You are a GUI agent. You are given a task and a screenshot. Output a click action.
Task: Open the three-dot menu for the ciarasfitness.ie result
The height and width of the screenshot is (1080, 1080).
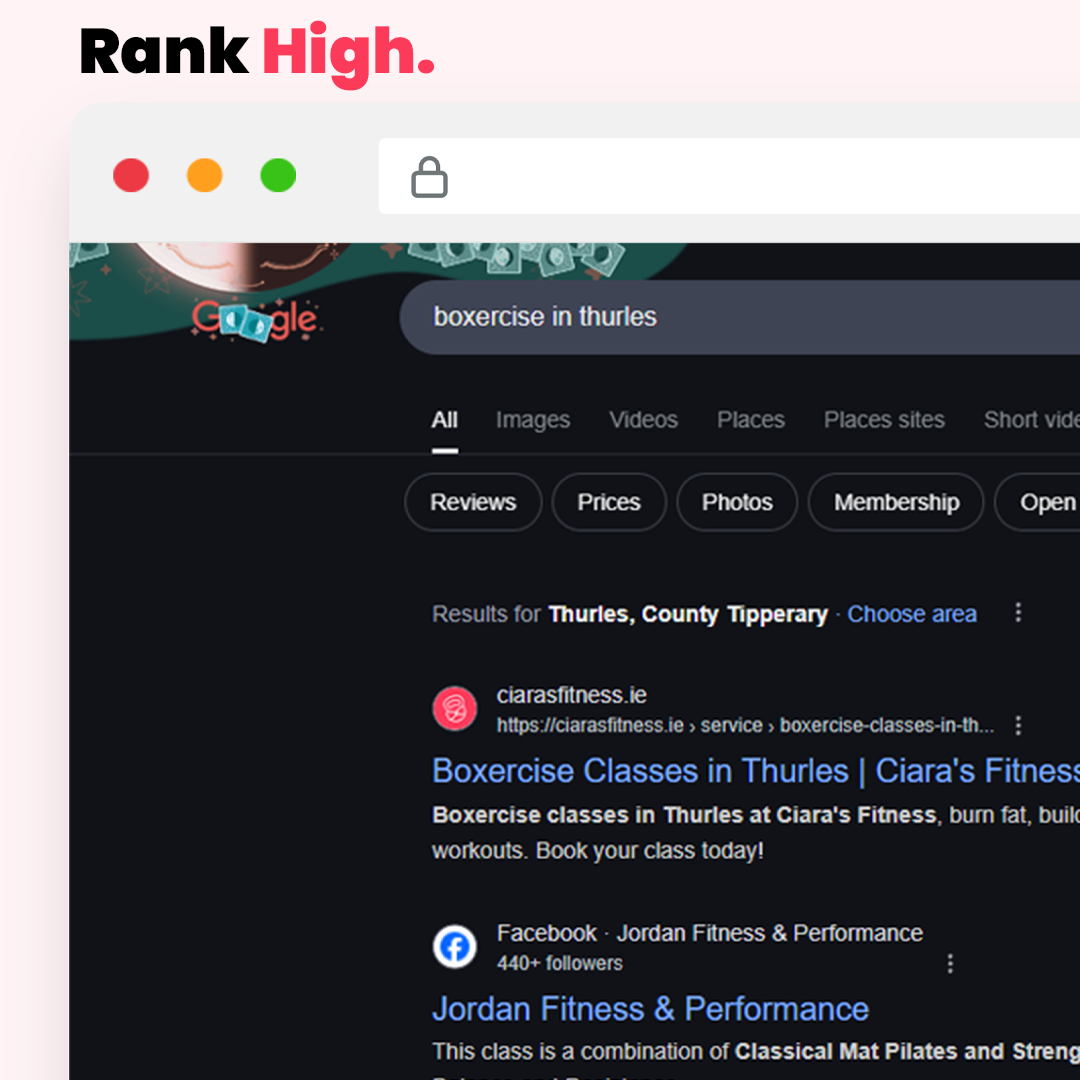[1018, 725]
